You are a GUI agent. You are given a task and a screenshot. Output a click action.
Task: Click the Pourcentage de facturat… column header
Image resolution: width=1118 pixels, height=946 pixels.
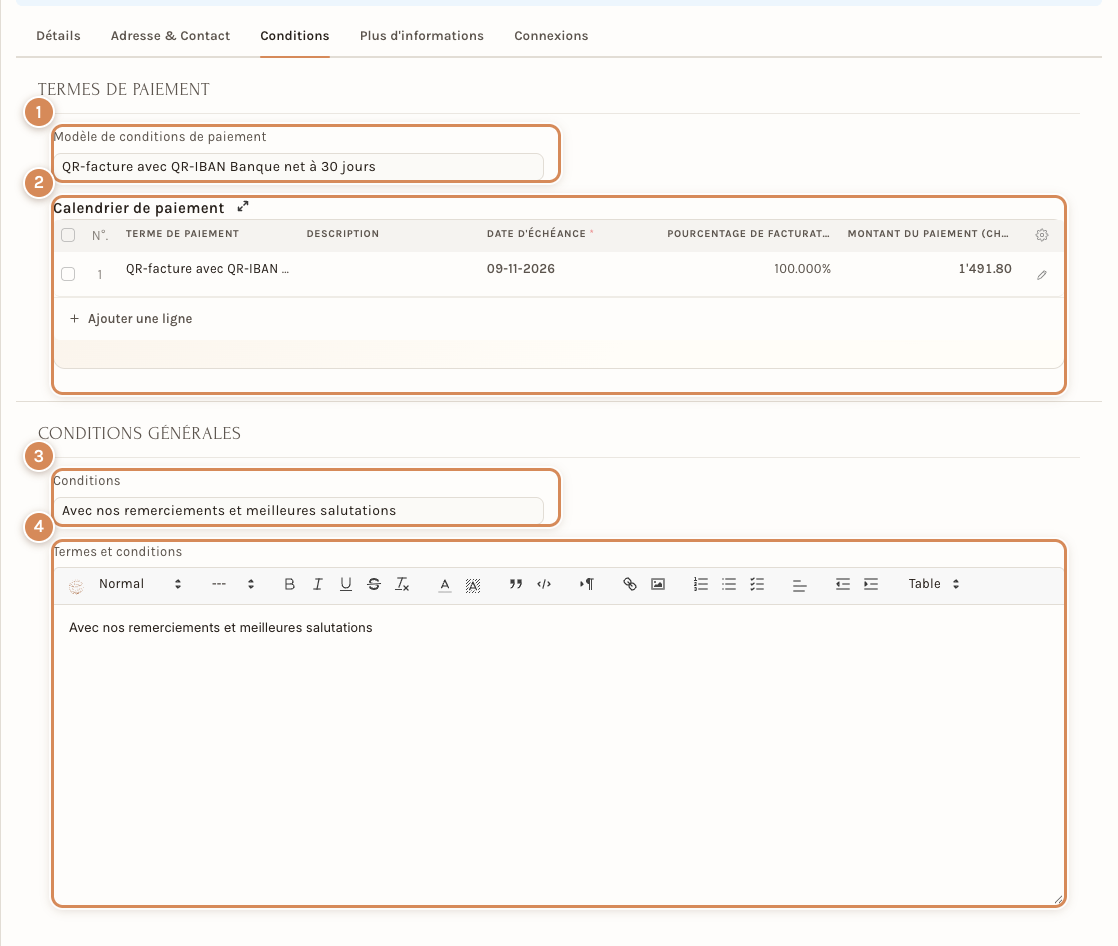coord(748,234)
